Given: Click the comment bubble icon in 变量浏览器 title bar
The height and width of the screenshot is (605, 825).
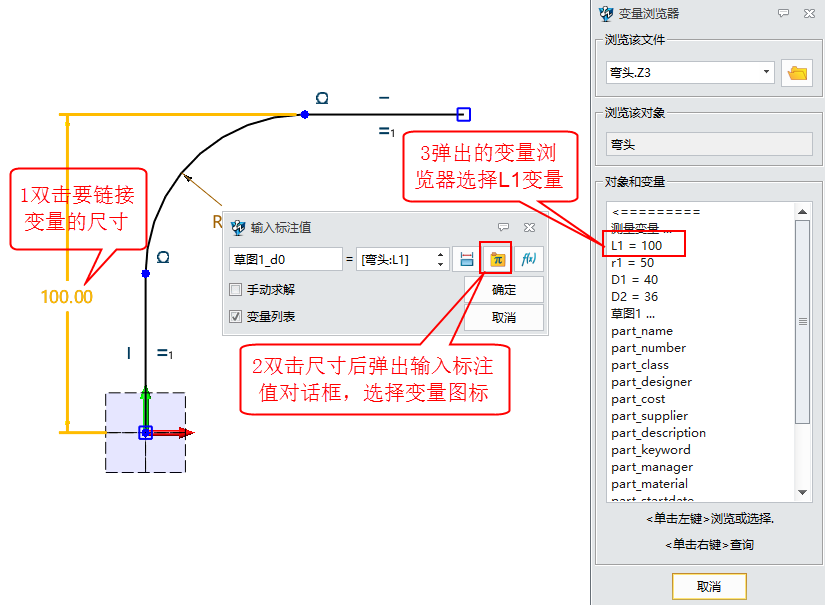Looking at the screenshot, I should click(783, 14).
